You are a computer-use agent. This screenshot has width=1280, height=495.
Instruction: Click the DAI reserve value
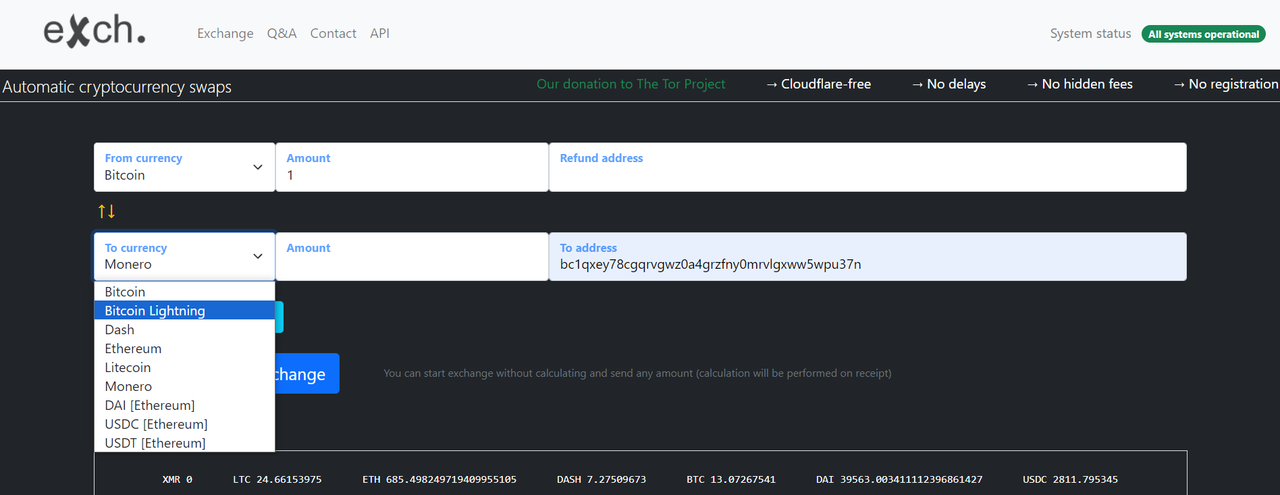pos(899,480)
